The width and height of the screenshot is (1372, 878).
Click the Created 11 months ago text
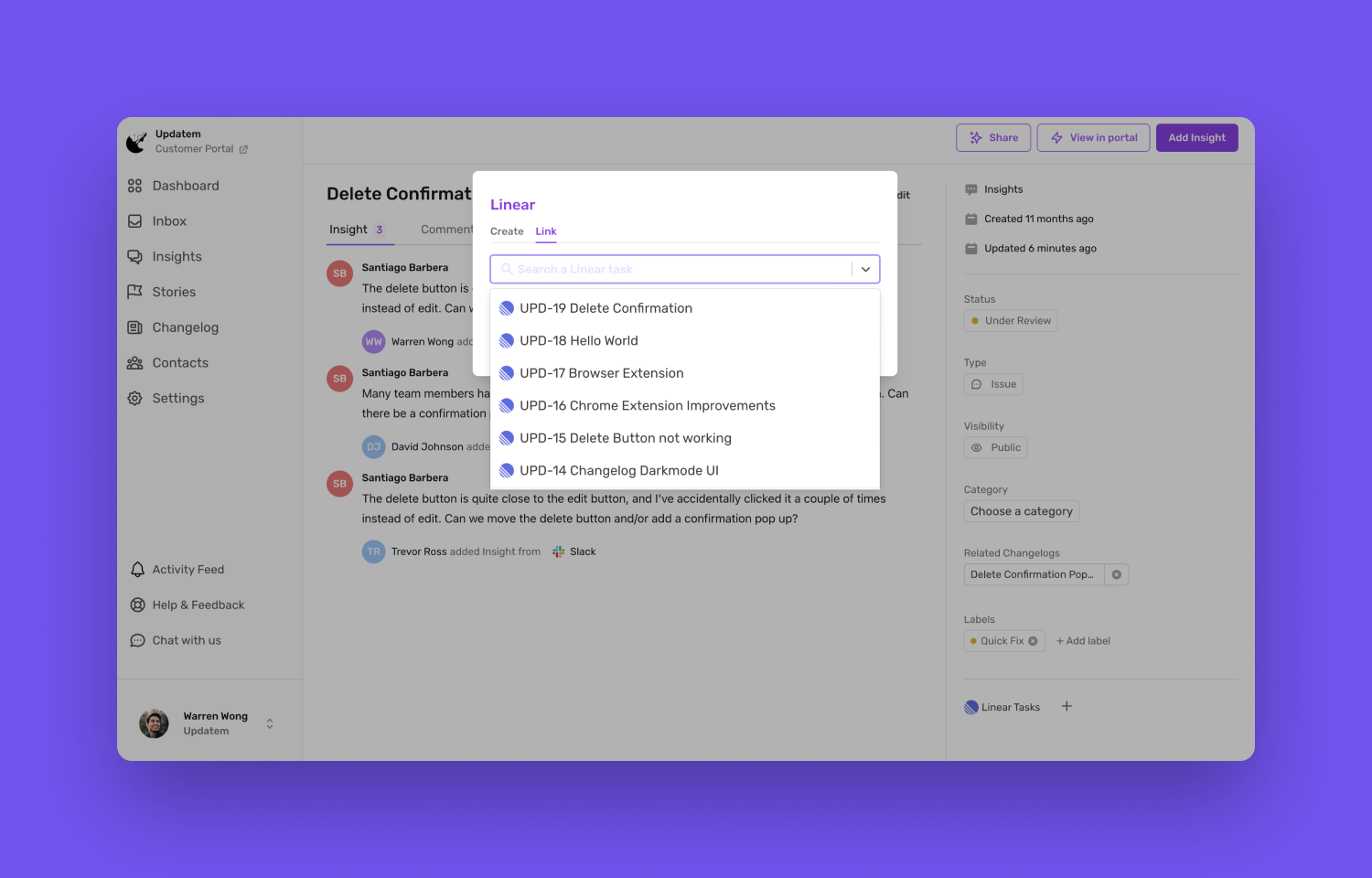coord(1039,219)
